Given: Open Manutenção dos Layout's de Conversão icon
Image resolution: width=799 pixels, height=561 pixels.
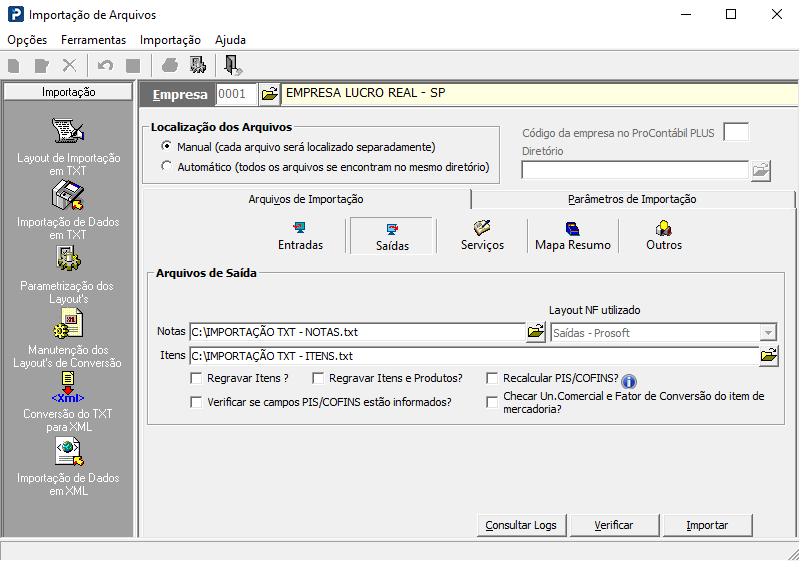Looking at the screenshot, I should 68,323.
